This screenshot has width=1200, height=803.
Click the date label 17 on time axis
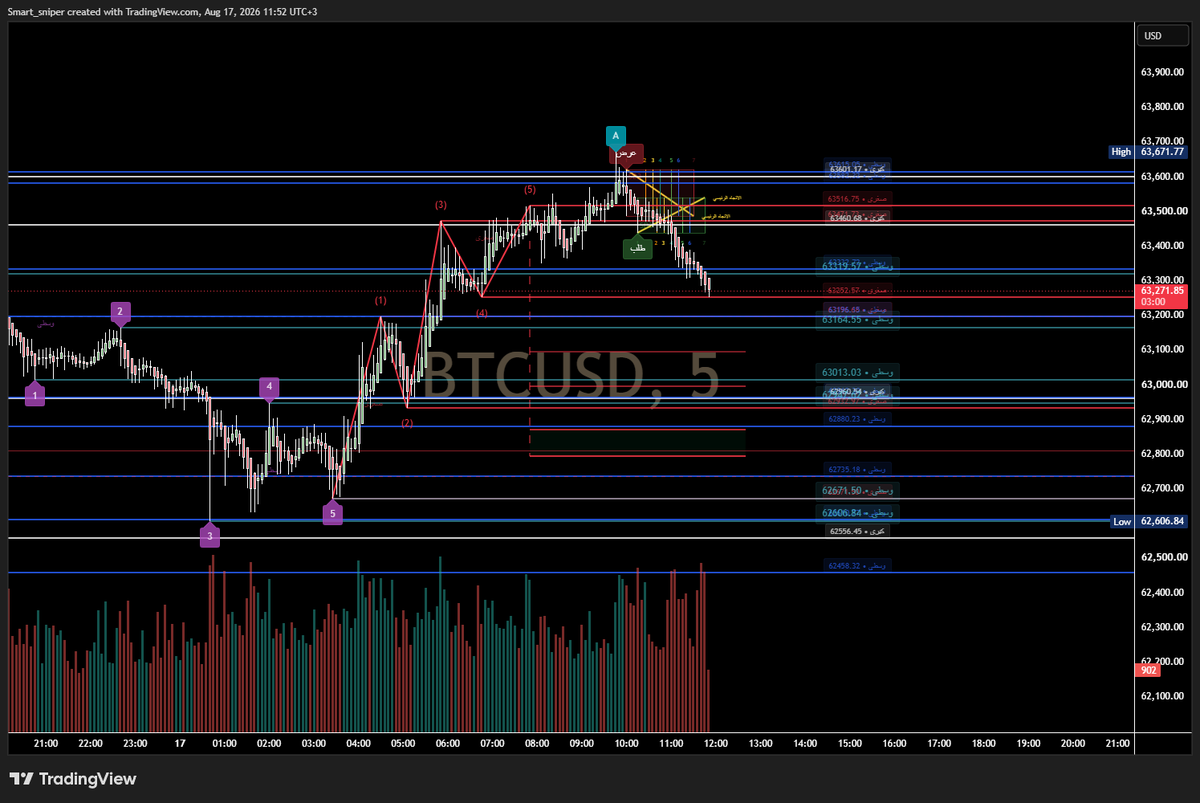(179, 743)
